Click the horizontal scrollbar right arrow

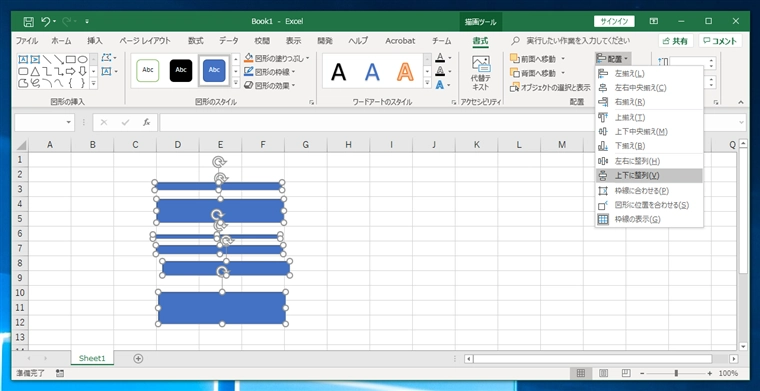(x=733, y=359)
